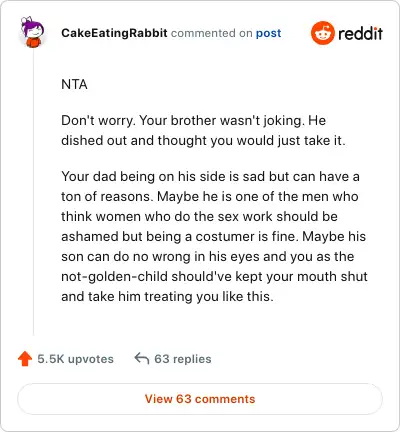Image resolution: width=400 pixels, height=432 pixels.
Task: Click the final line "and take him treating"
Action: (x=167, y=296)
